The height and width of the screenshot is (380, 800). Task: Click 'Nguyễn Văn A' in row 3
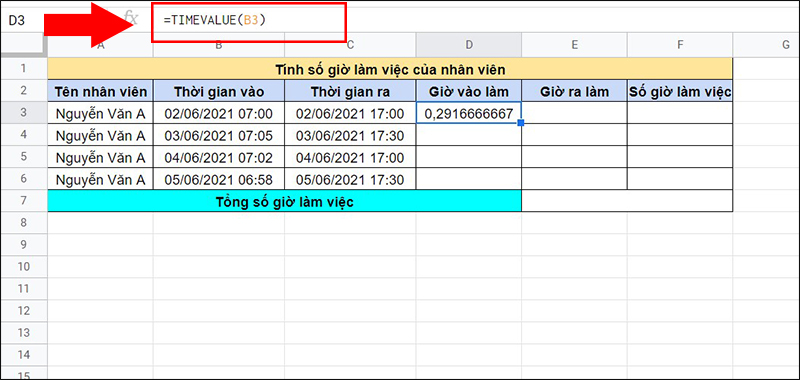click(x=101, y=113)
